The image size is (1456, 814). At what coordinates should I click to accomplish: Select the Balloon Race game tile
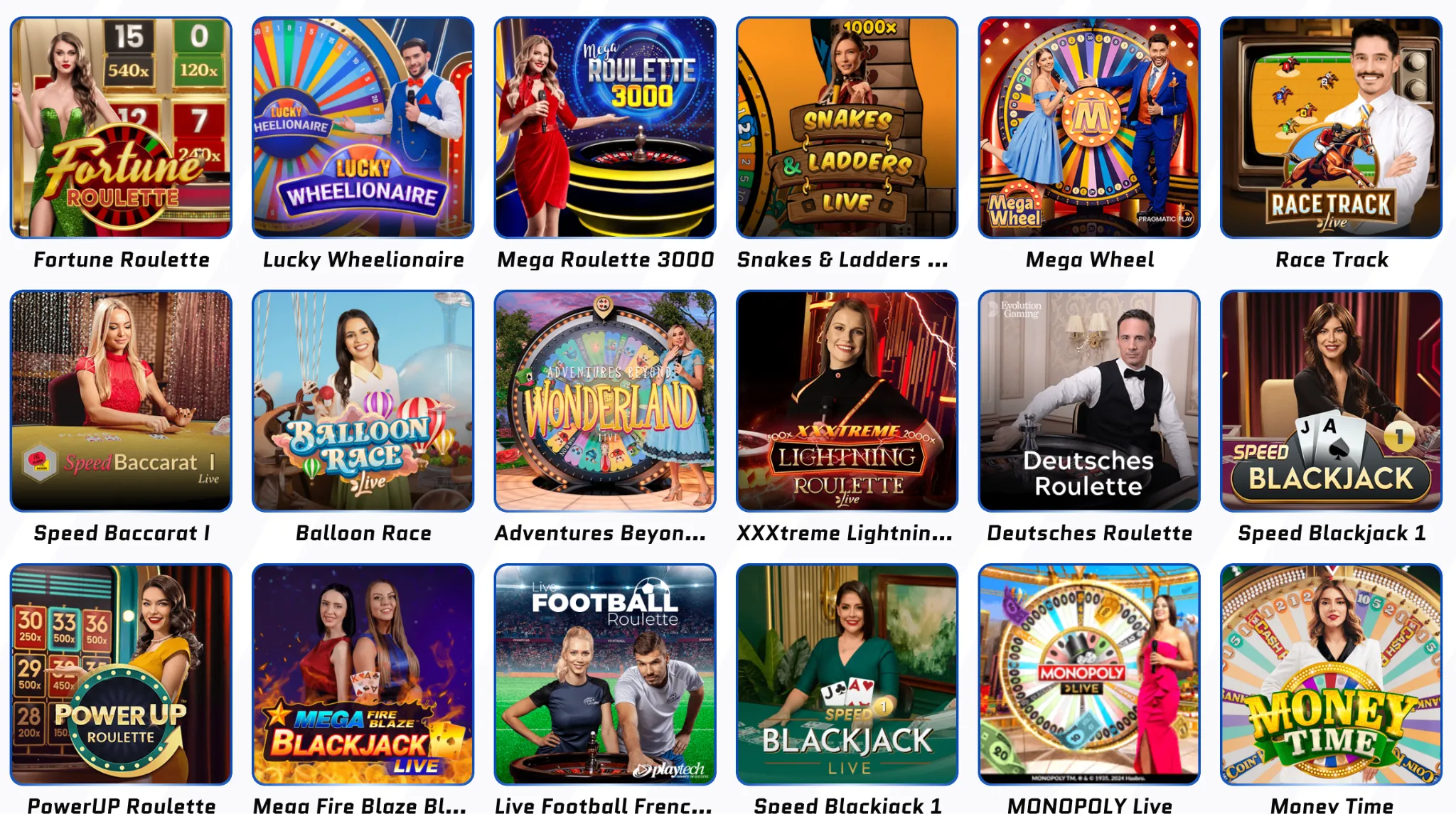coord(363,401)
